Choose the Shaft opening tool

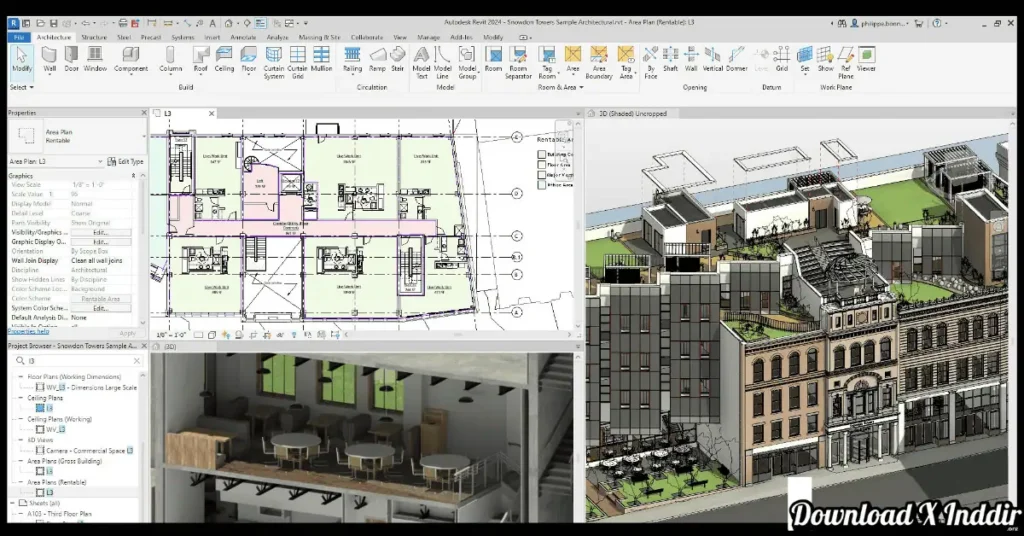pos(670,59)
